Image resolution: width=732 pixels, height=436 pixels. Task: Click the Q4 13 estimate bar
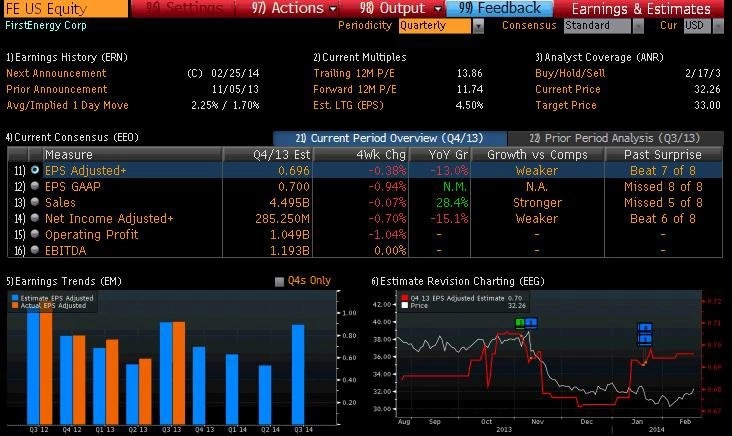click(x=199, y=386)
